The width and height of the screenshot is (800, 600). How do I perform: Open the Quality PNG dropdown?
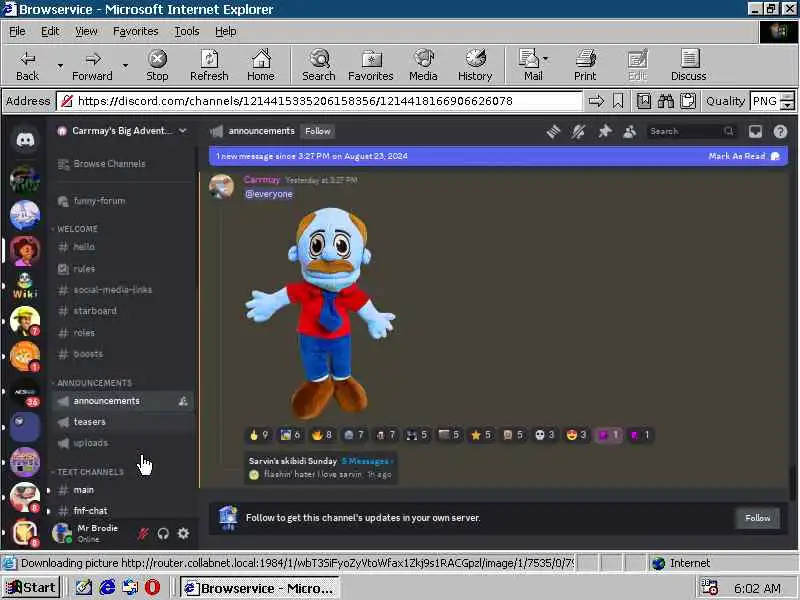[x=788, y=101]
